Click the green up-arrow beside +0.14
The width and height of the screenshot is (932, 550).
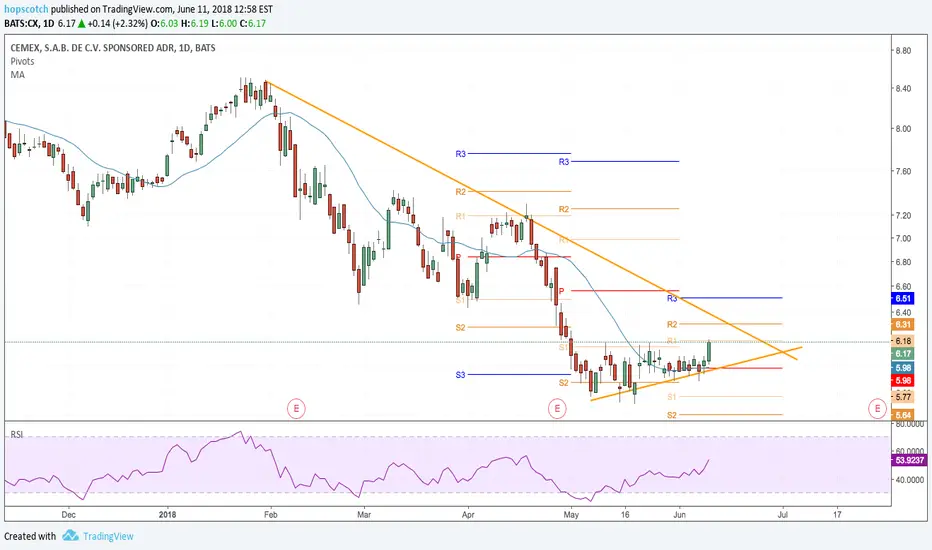pos(81,24)
